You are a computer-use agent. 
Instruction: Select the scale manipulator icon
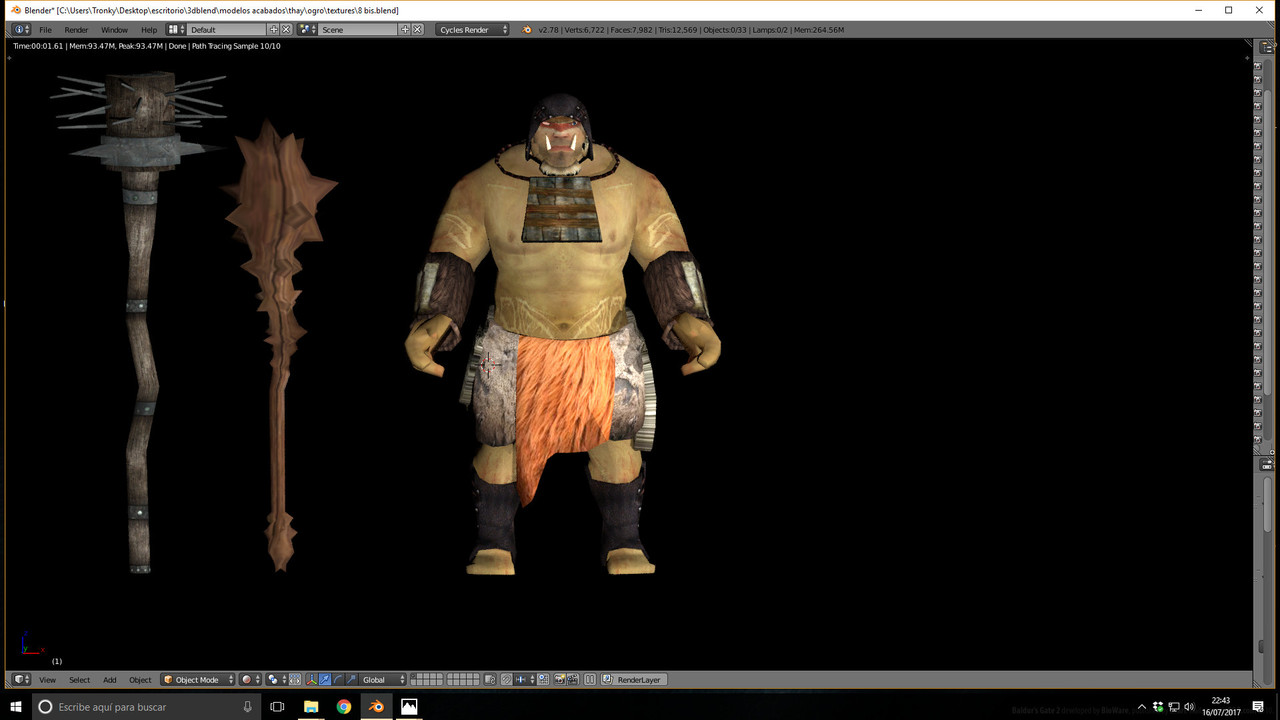351,680
